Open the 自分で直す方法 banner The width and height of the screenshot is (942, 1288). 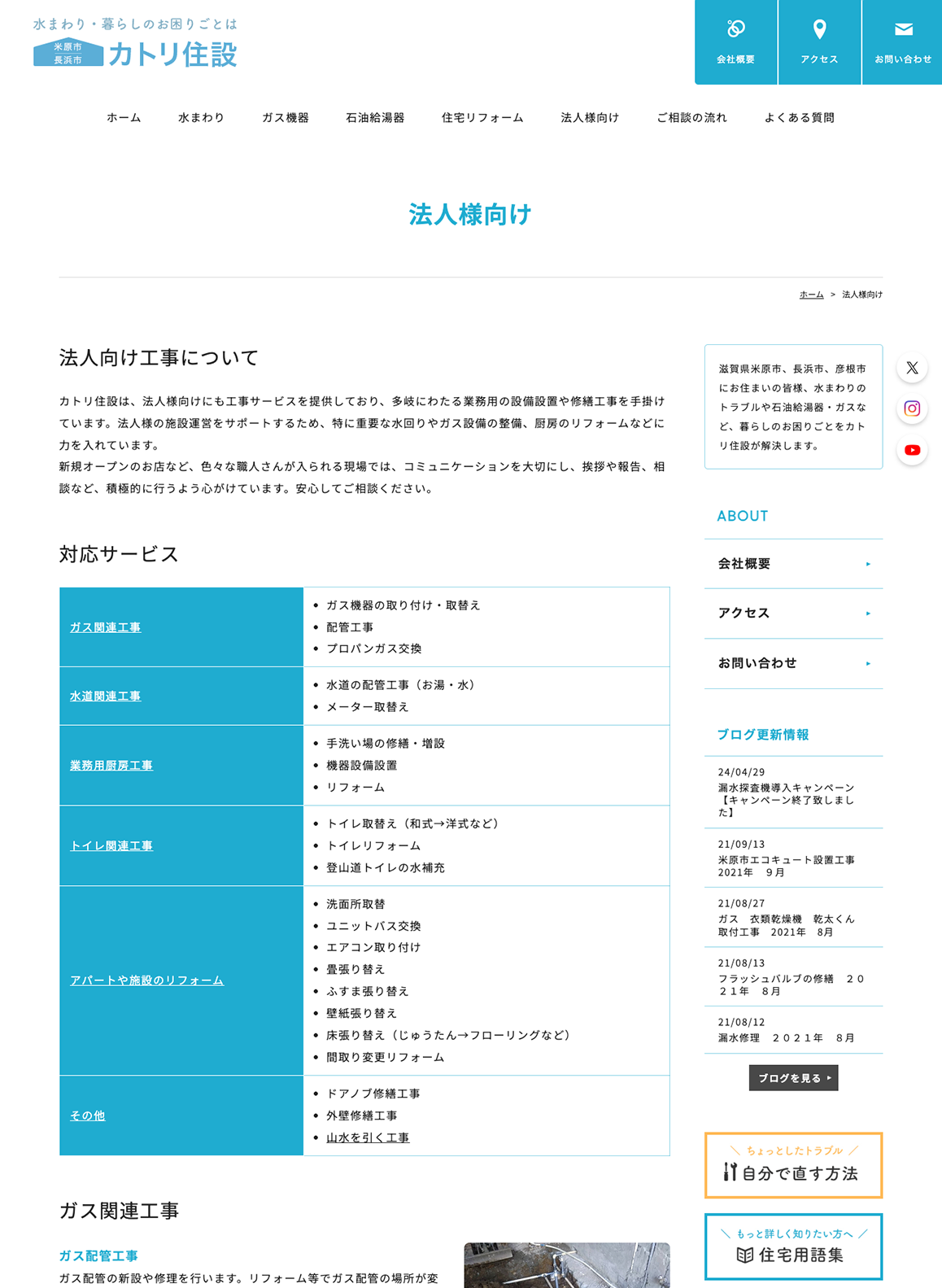(793, 1165)
